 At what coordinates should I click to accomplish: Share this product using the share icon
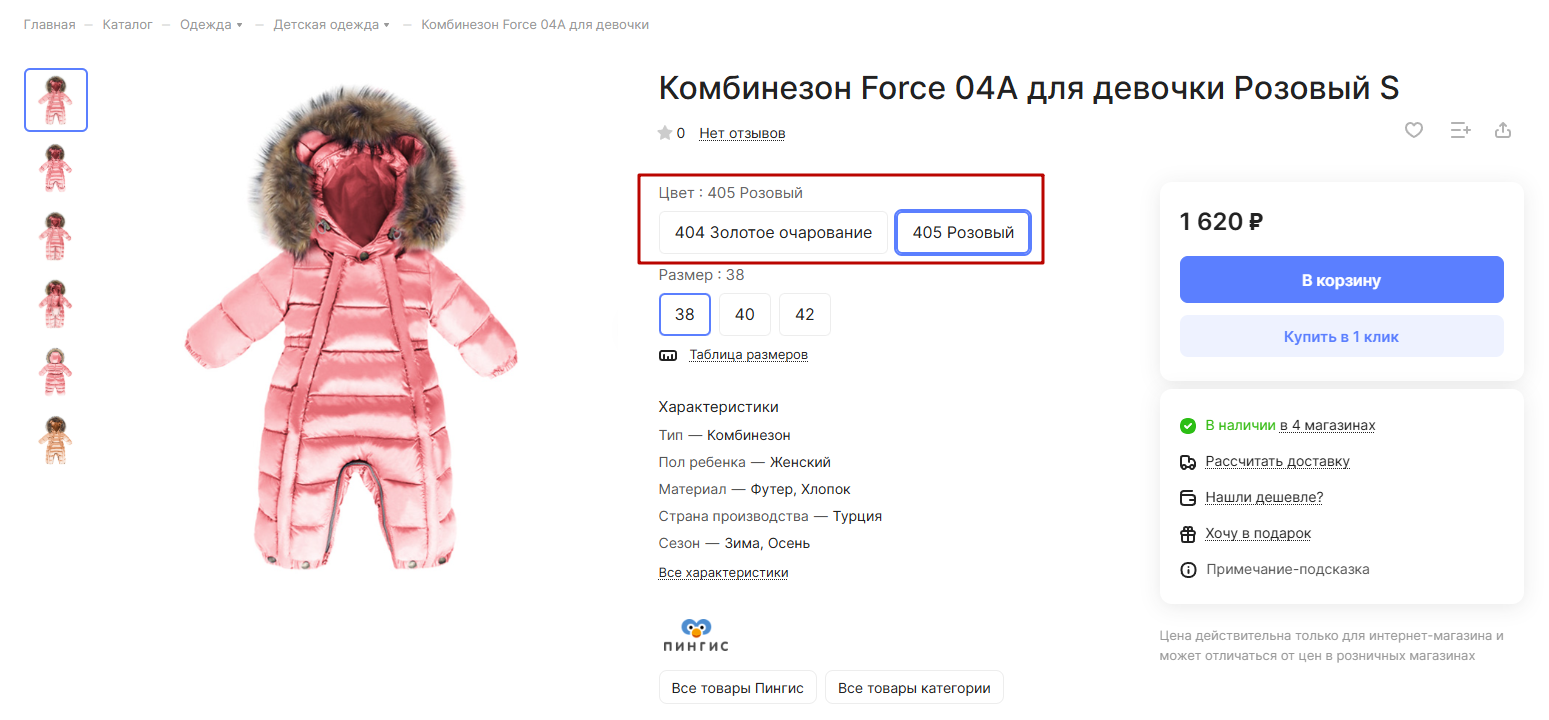point(1502,130)
